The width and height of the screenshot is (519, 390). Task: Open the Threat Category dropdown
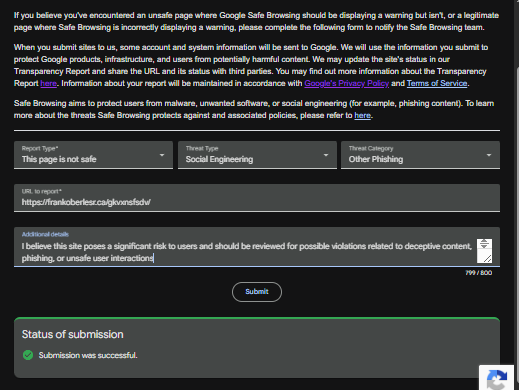pyautogui.click(x=420, y=155)
